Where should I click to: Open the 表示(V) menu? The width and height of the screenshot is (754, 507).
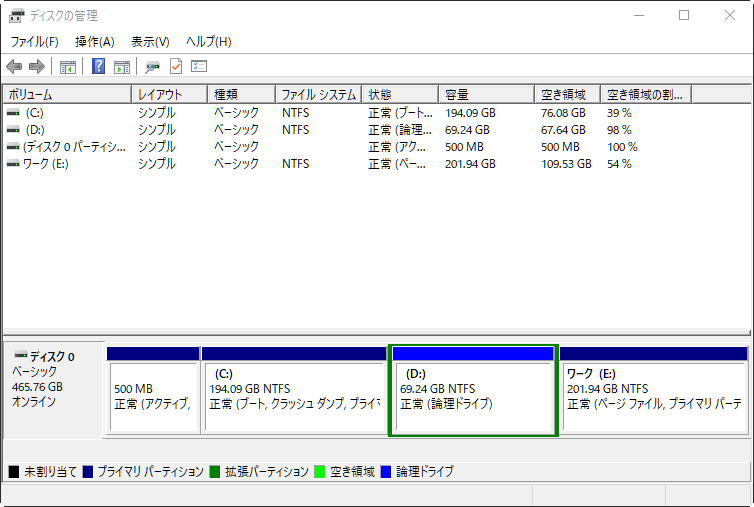pos(151,42)
